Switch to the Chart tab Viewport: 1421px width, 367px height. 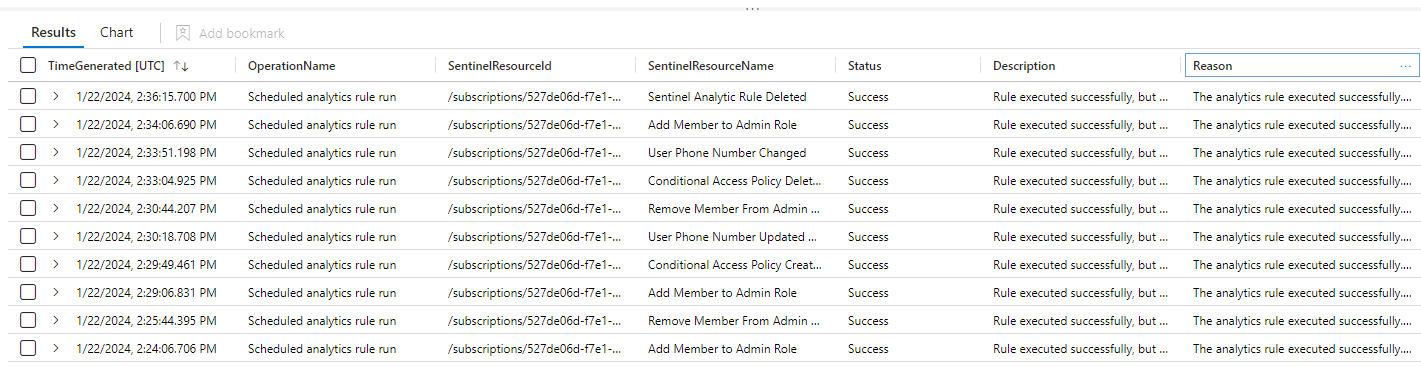pyautogui.click(x=117, y=33)
